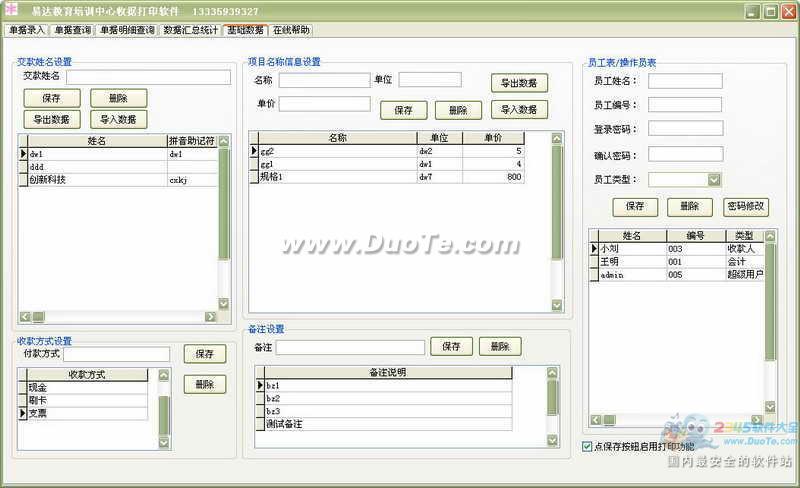
Task: Click left scroll arrow in employee table
Action: (x=595, y=420)
